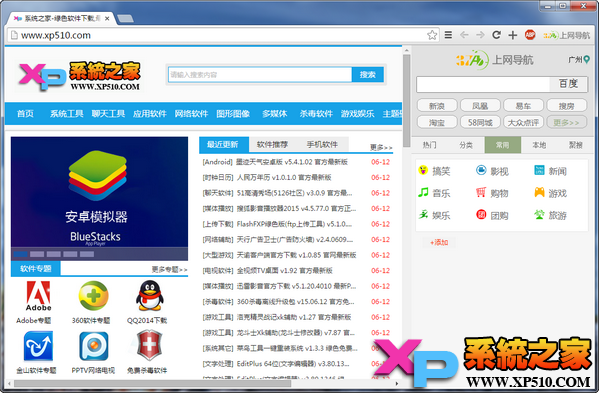
Task: Open the 系统工具 navigation menu item
Action: pyautogui.click(x=66, y=113)
